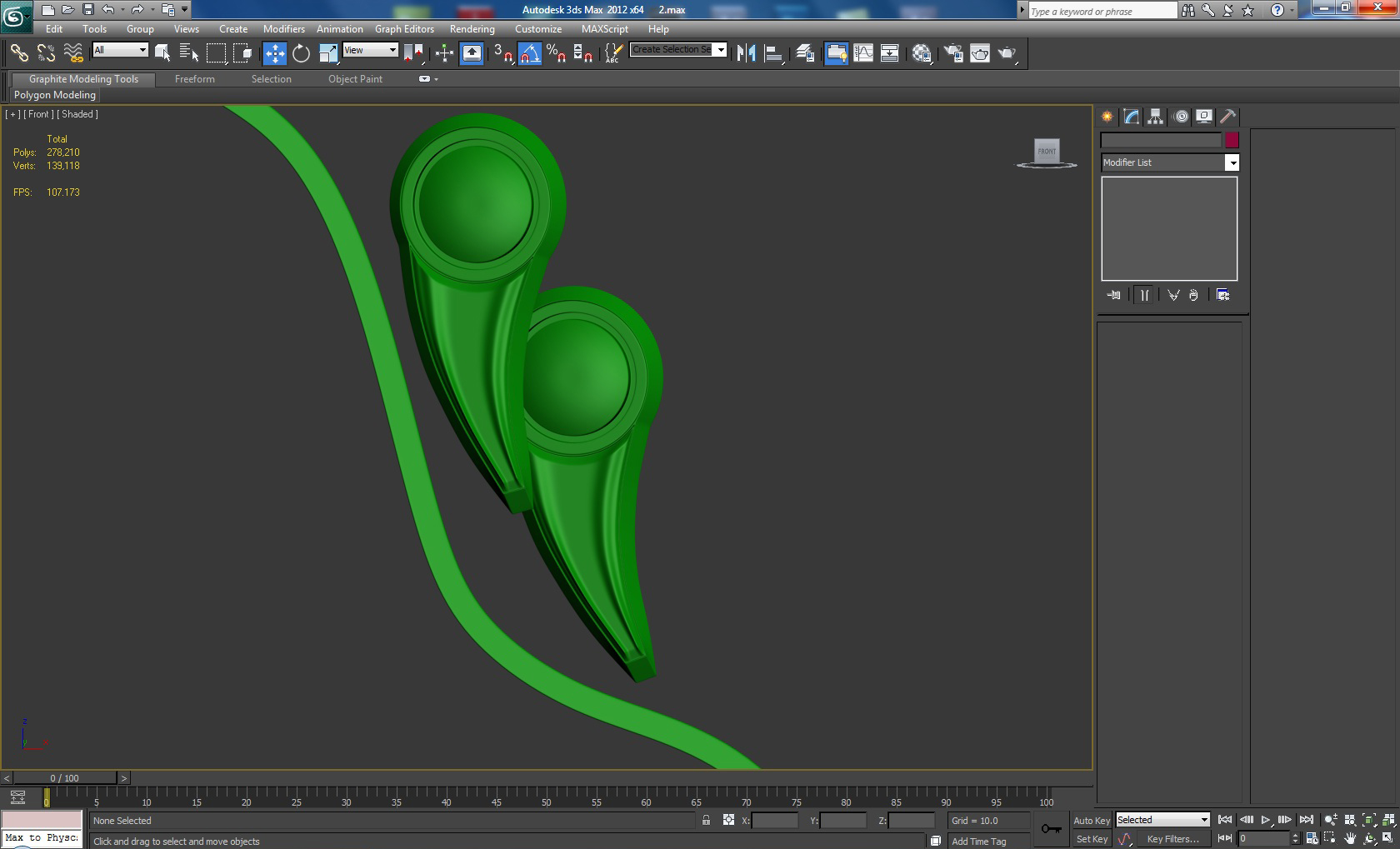The width and height of the screenshot is (1400, 849).
Task: Toggle Angle Snap
Action: (x=530, y=53)
